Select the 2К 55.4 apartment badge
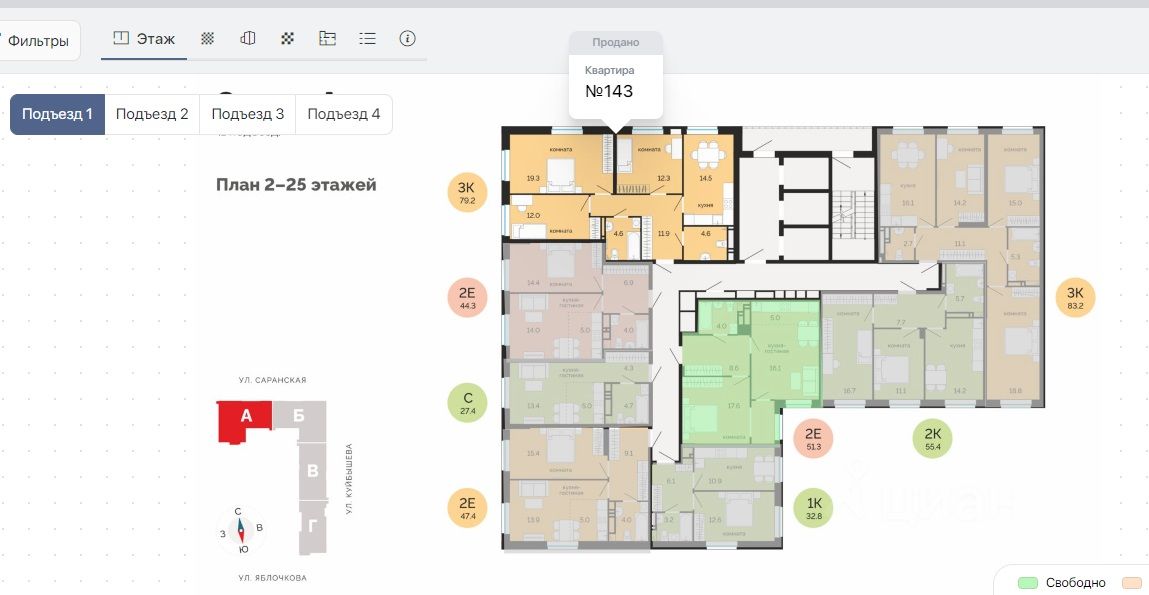 click(932, 438)
